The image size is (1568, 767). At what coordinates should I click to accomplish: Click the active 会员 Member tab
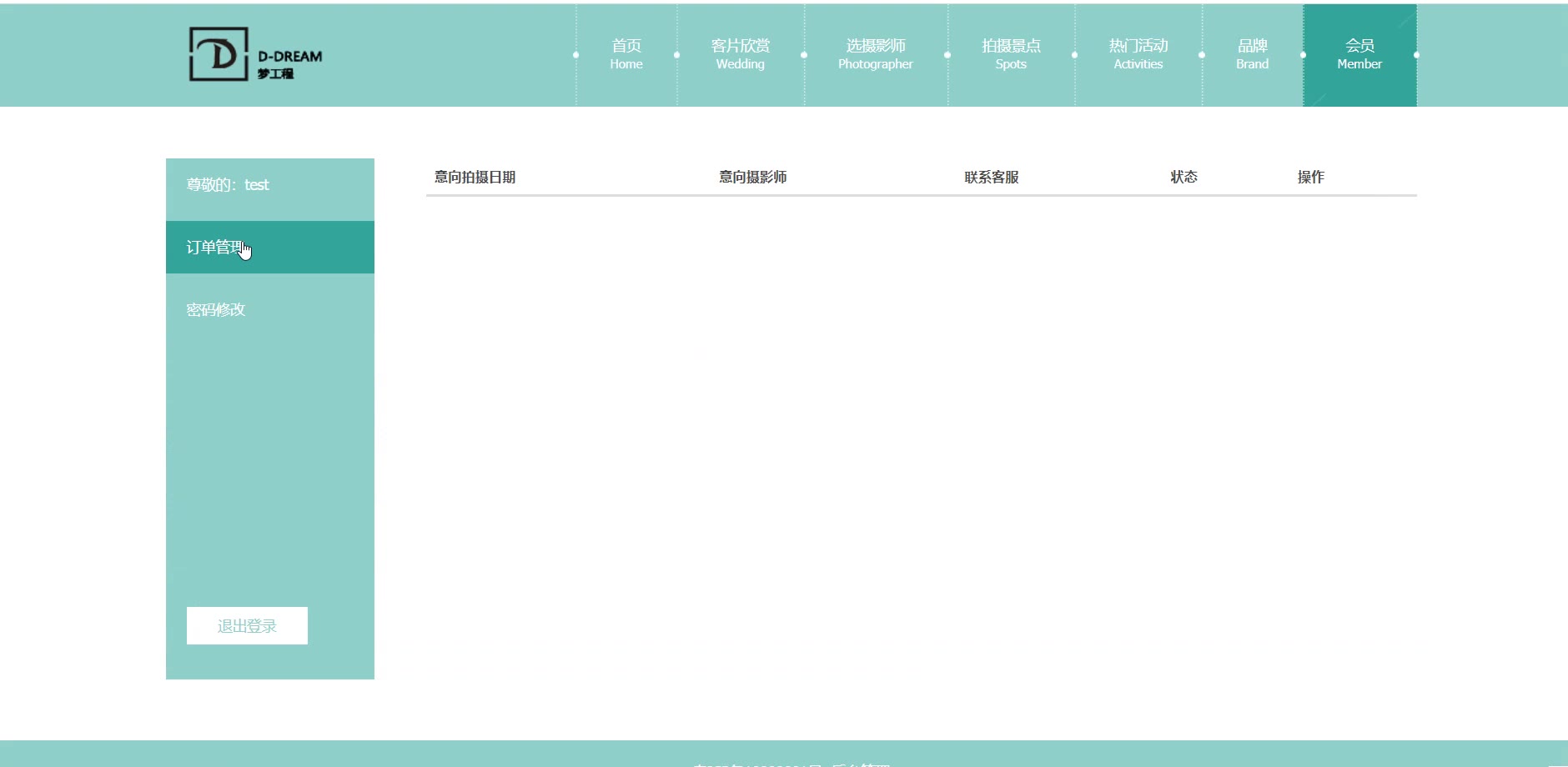point(1359,54)
